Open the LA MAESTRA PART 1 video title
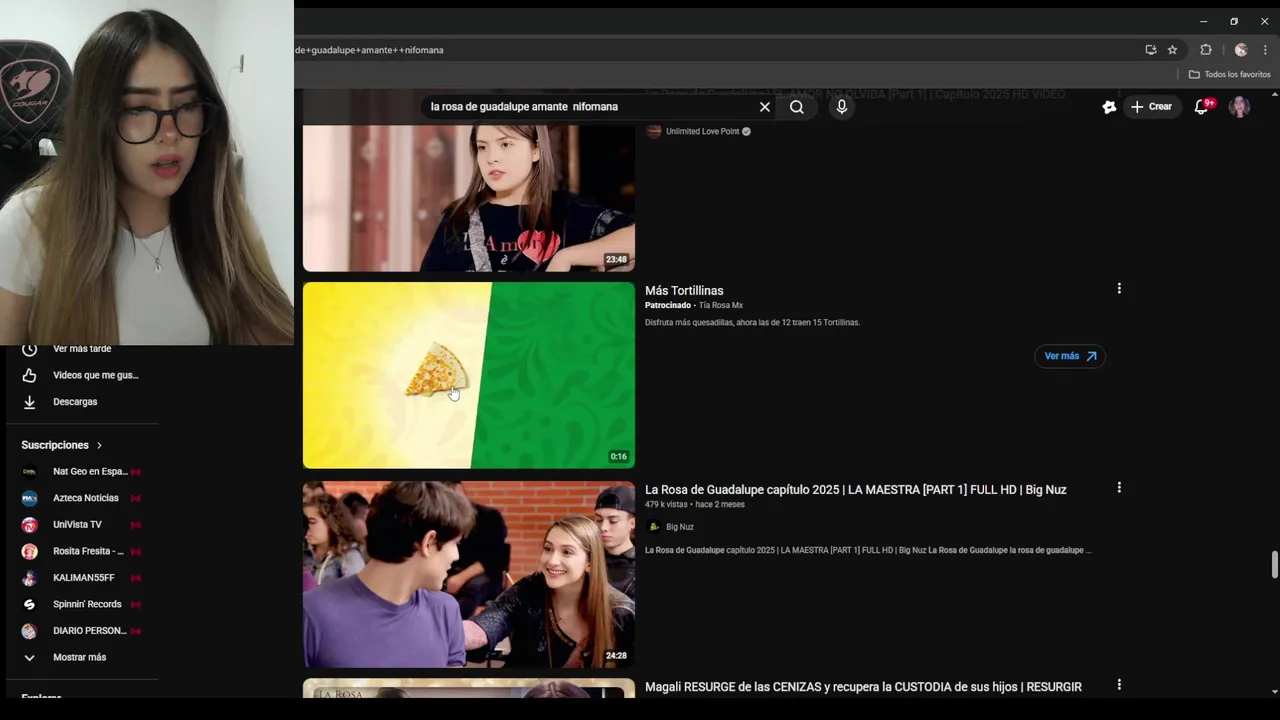 point(855,489)
